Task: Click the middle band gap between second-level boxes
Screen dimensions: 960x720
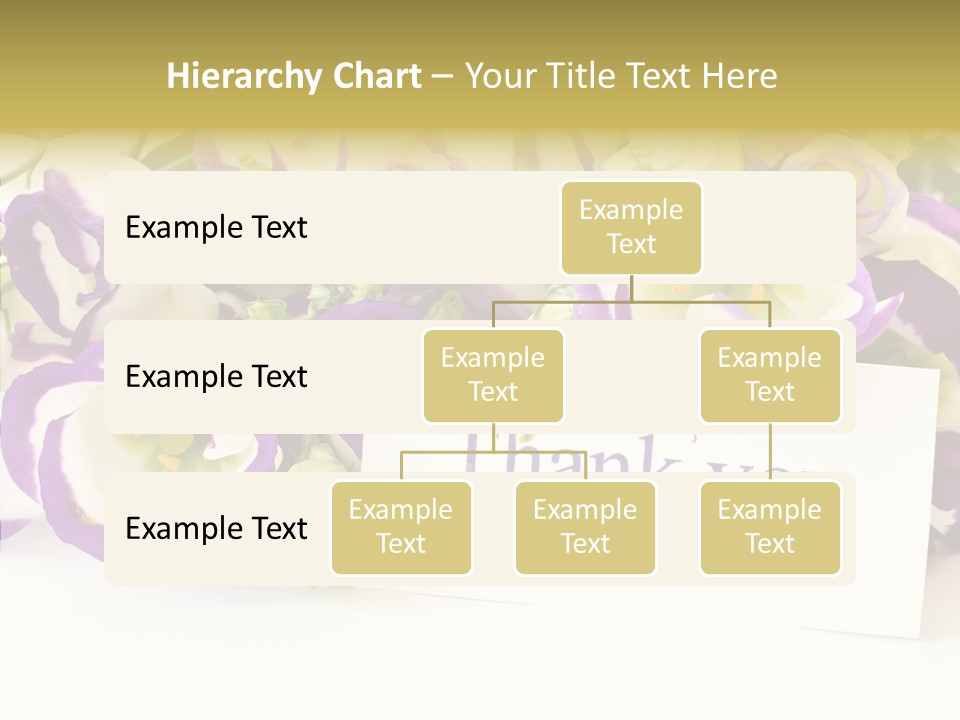Action: coord(632,376)
